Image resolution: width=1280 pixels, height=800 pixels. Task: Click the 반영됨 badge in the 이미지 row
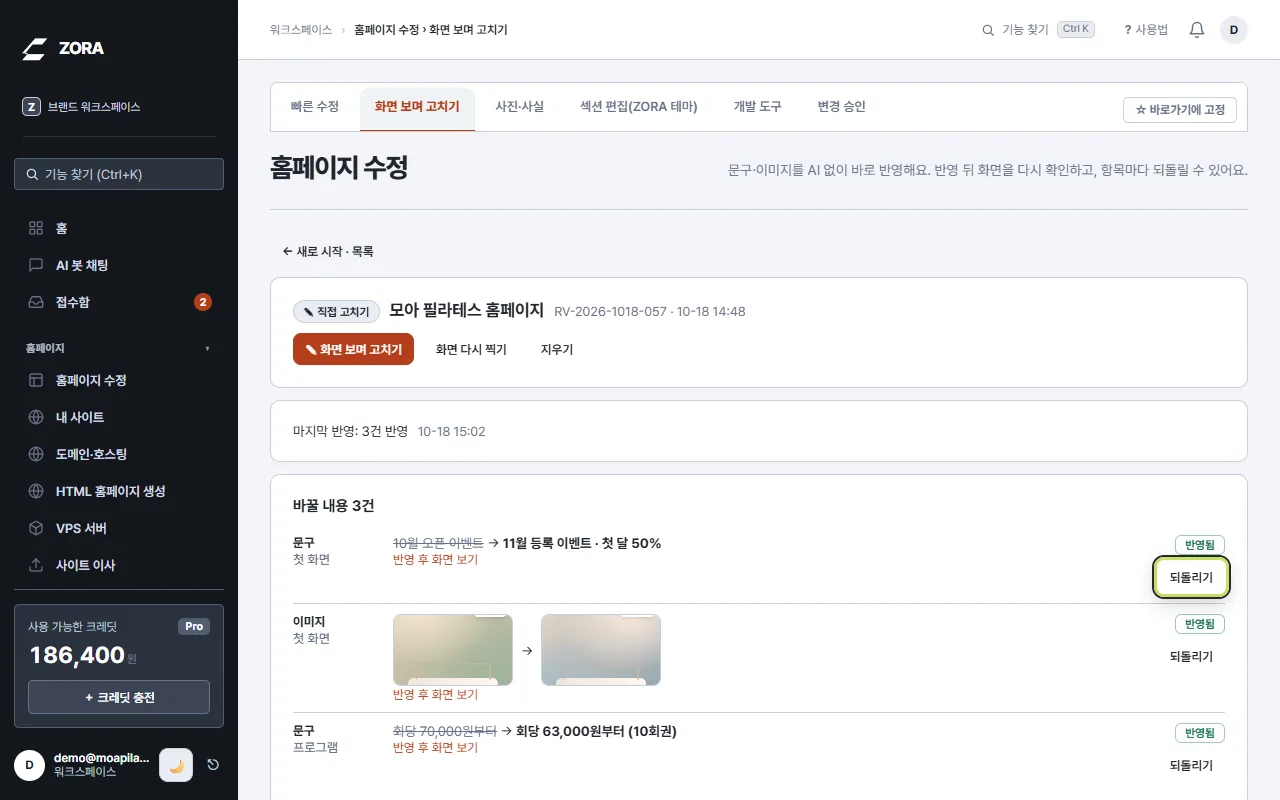(1200, 624)
